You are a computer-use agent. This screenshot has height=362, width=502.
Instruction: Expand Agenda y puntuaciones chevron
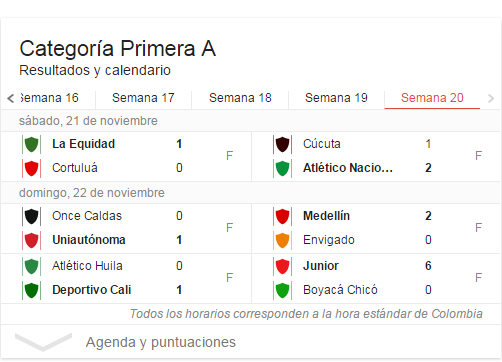click(x=43, y=342)
